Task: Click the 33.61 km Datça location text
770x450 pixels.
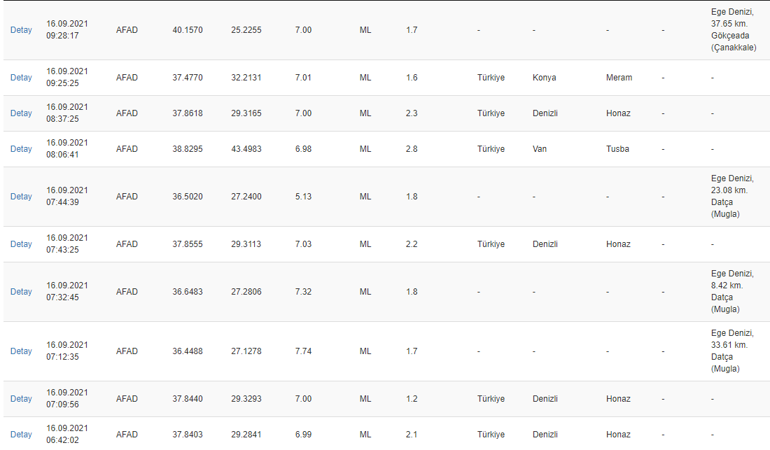Action: (732, 351)
